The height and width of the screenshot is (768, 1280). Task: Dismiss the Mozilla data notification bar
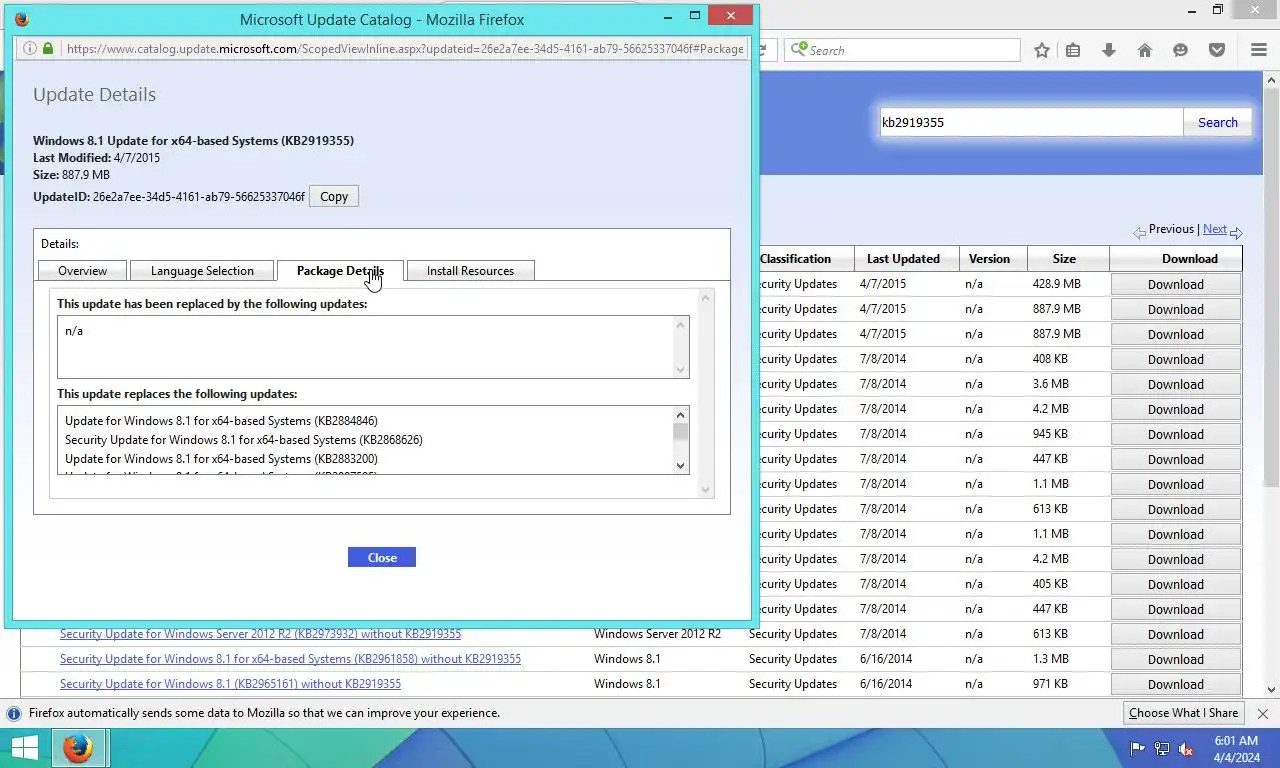1263,713
